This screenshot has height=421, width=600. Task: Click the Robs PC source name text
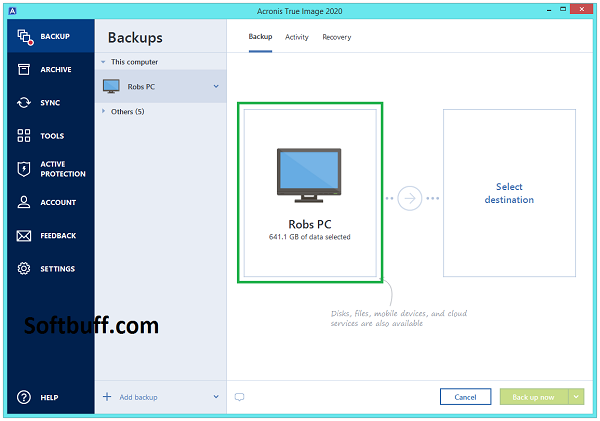310,224
